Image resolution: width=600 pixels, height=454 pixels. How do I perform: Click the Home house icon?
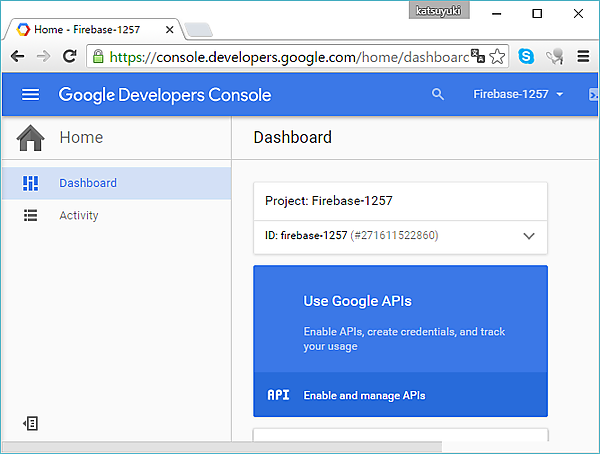pos(31,138)
